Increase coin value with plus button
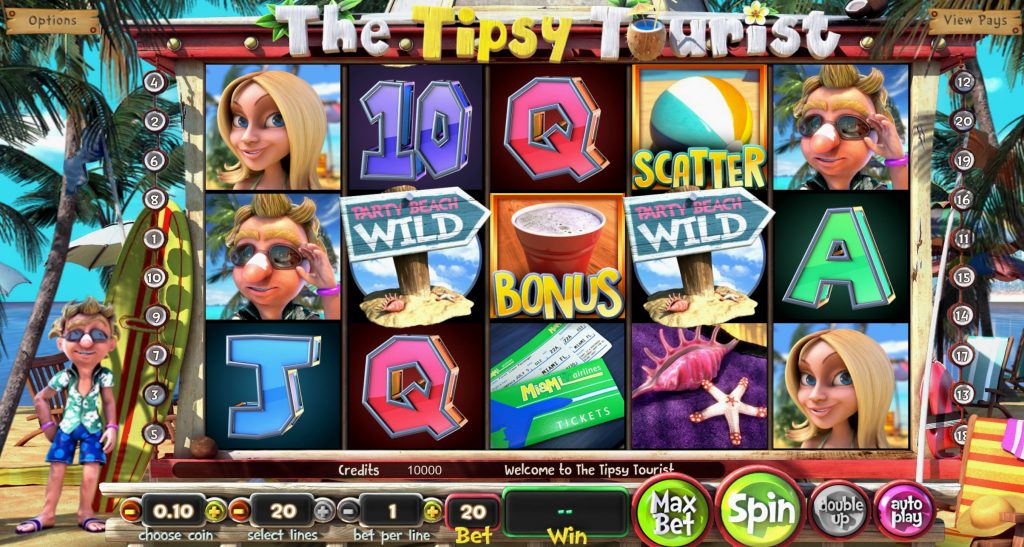The width and height of the screenshot is (1024, 547). (x=216, y=510)
